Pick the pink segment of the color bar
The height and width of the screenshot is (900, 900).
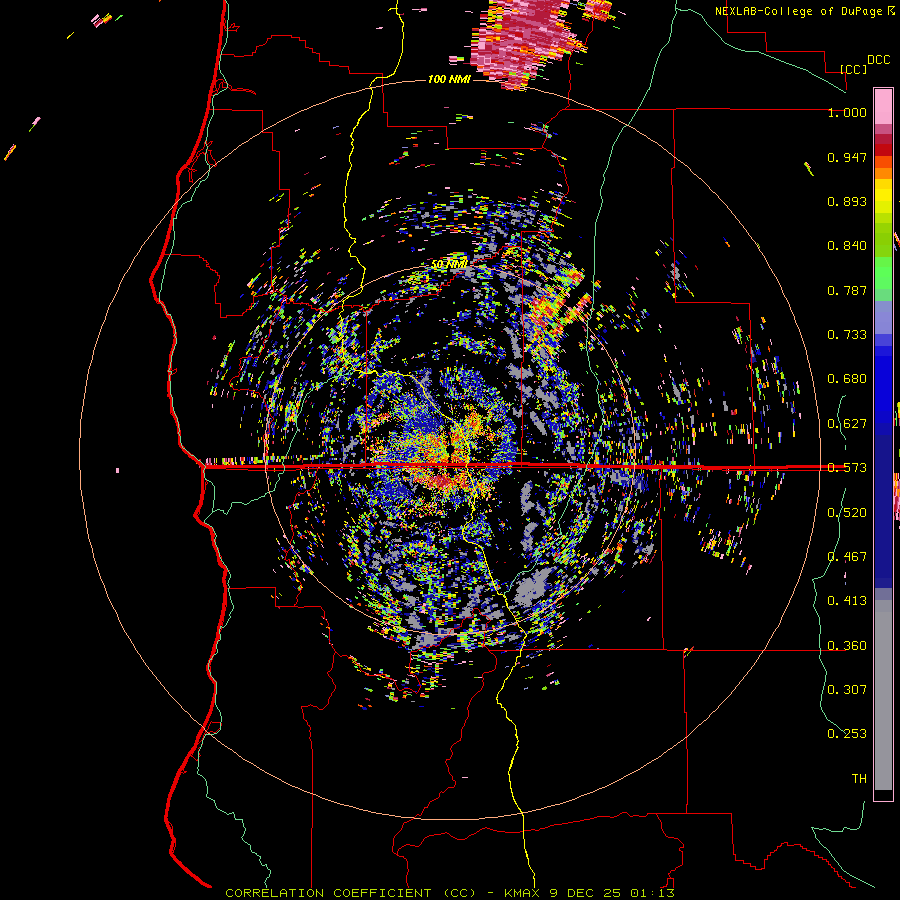tap(883, 106)
